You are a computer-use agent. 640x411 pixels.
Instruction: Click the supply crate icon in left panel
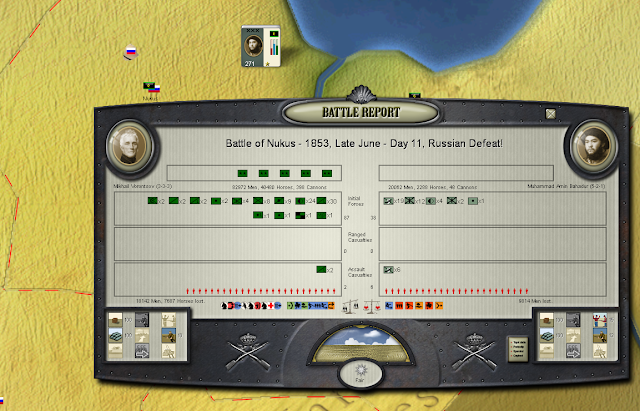(116, 320)
